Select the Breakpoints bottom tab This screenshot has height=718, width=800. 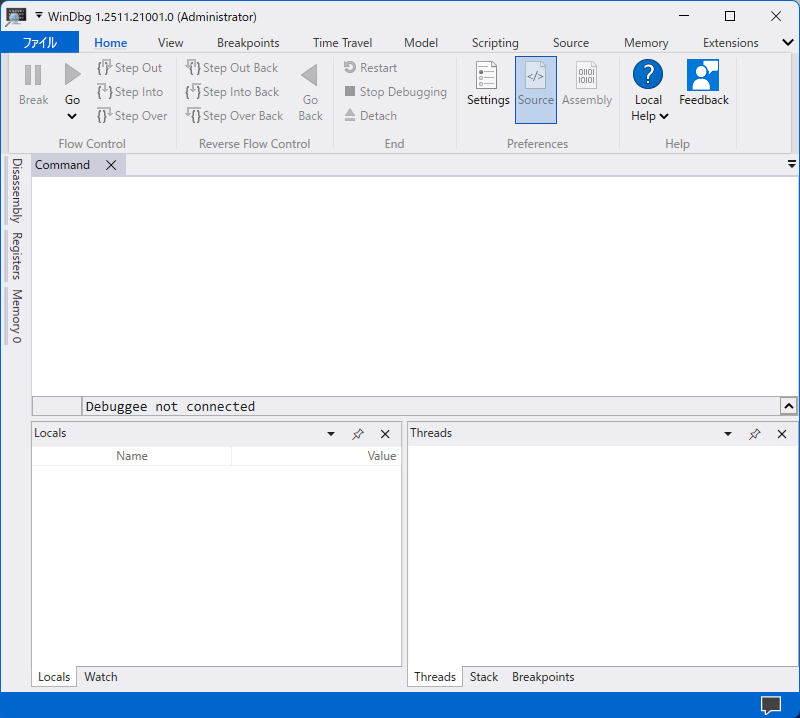click(543, 677)
